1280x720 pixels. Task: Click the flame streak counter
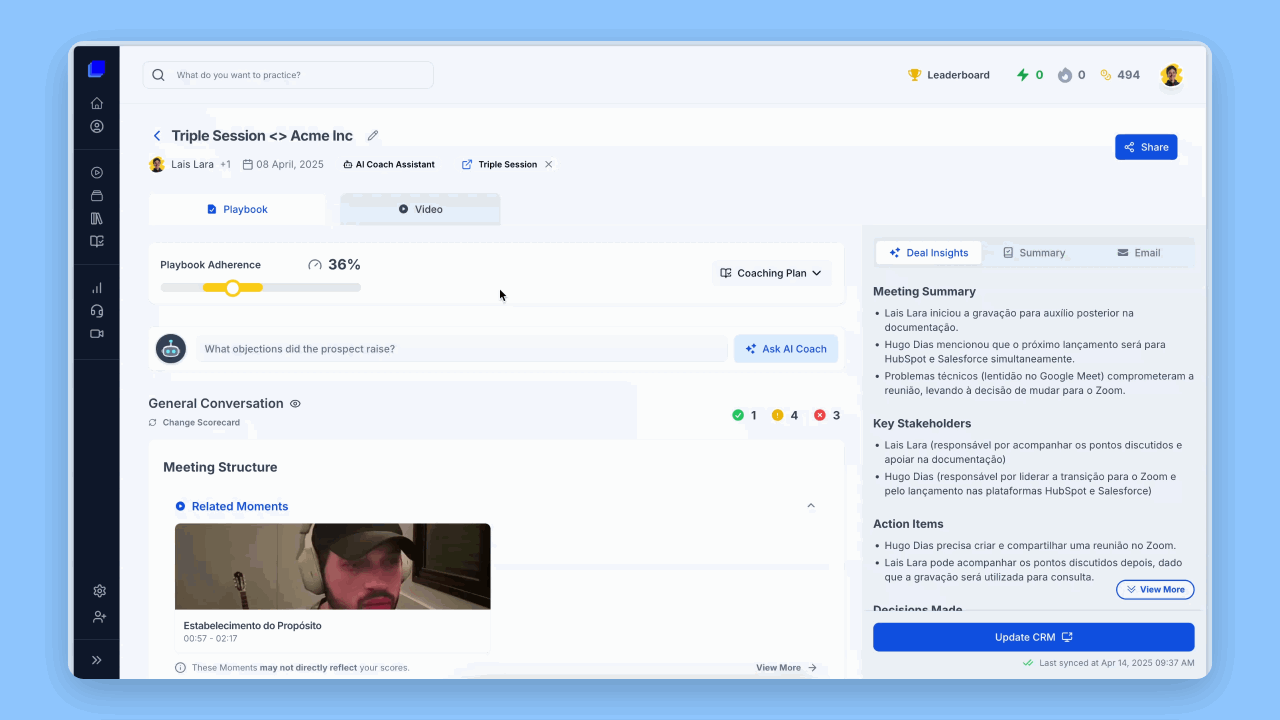[x=1071, y=75]
